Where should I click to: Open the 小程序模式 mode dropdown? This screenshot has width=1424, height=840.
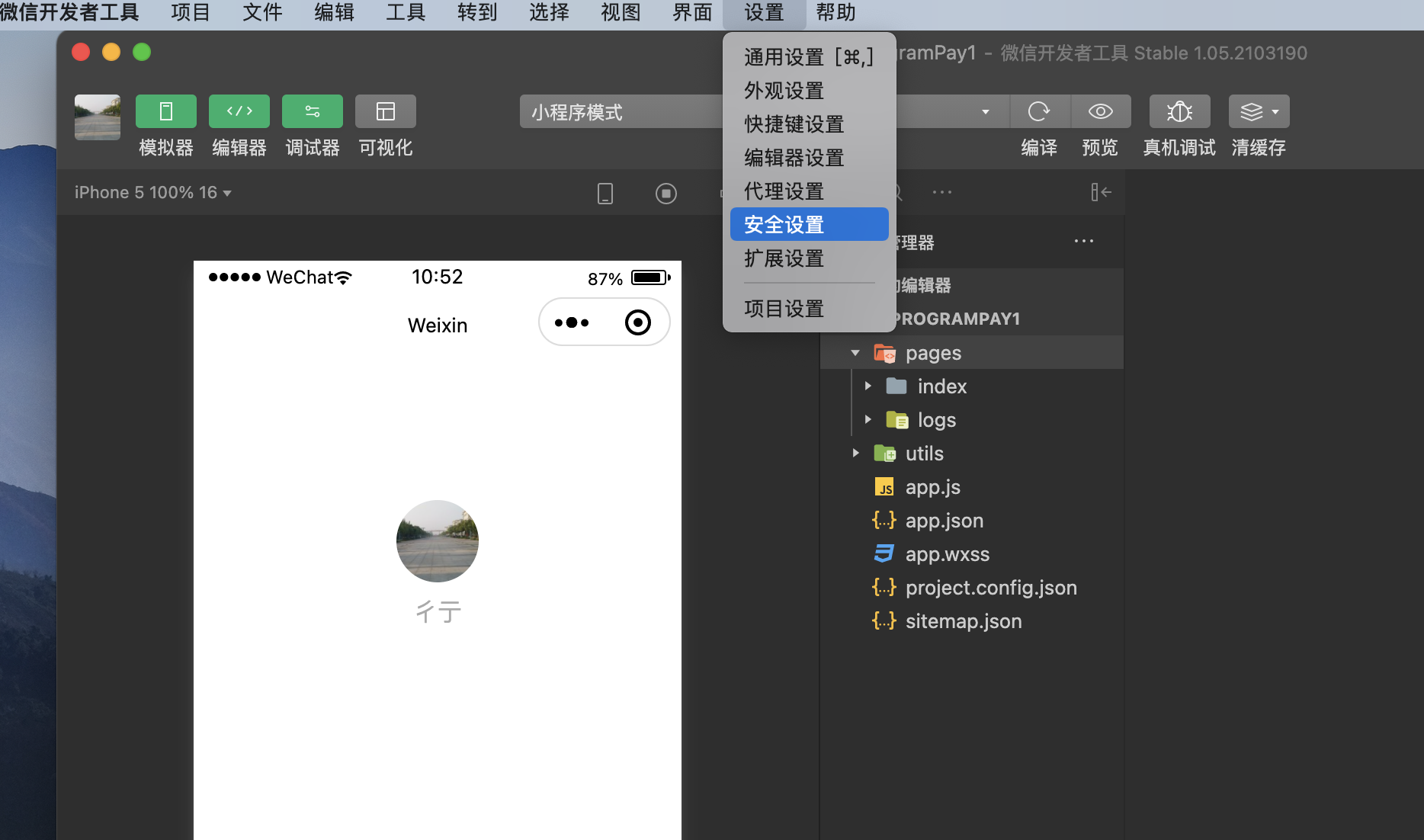coord(621,112)
